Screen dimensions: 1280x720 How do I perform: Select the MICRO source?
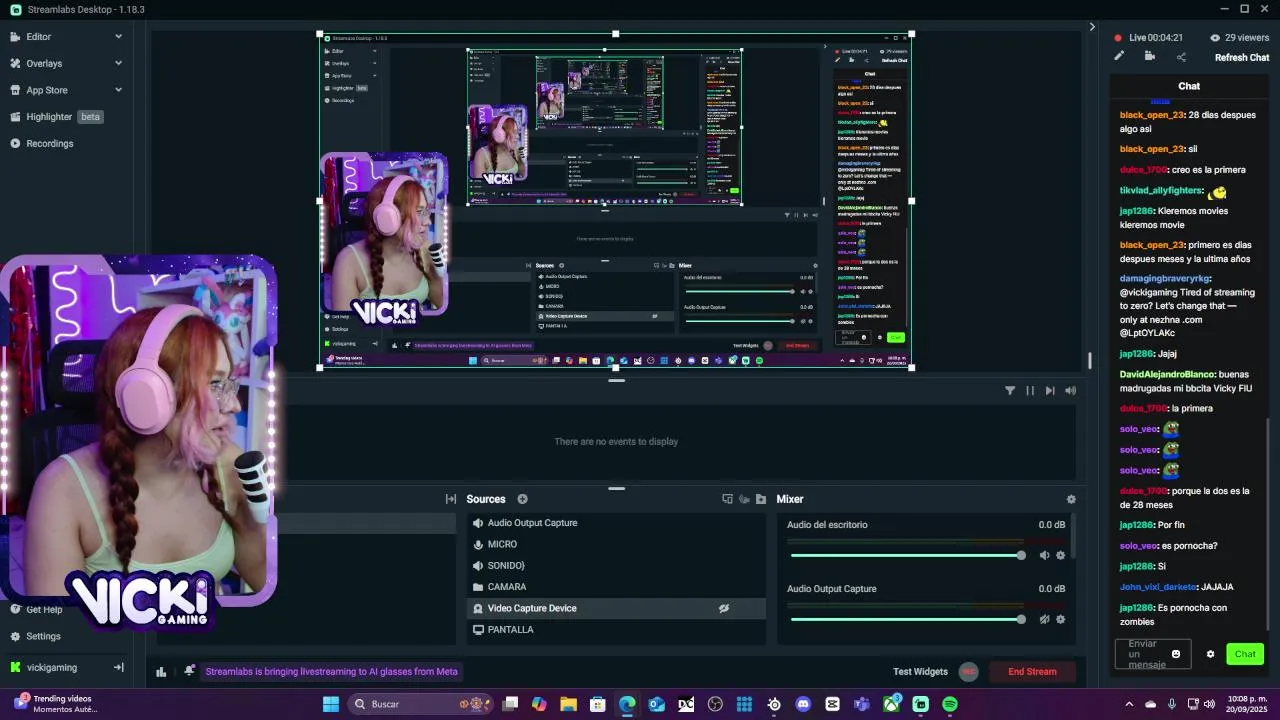[616, 544]
